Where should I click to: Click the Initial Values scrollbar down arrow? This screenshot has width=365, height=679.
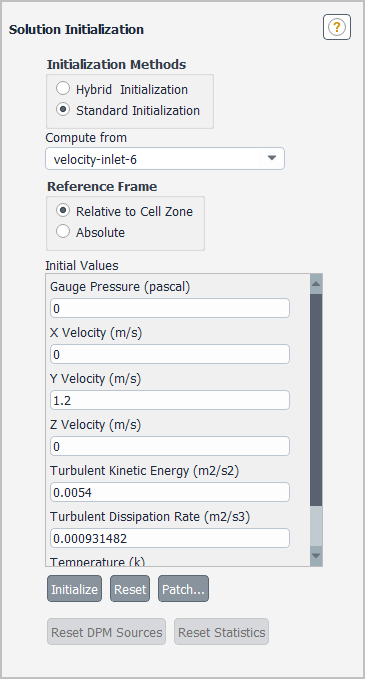(316, 556)
